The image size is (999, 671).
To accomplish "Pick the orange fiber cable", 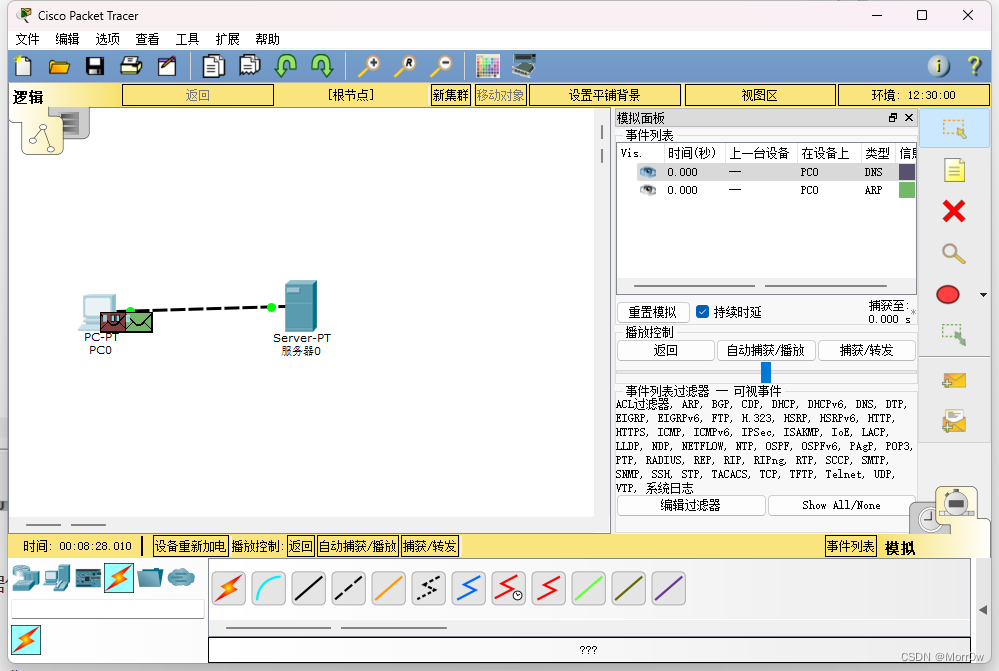I will [x=389, y=588].
